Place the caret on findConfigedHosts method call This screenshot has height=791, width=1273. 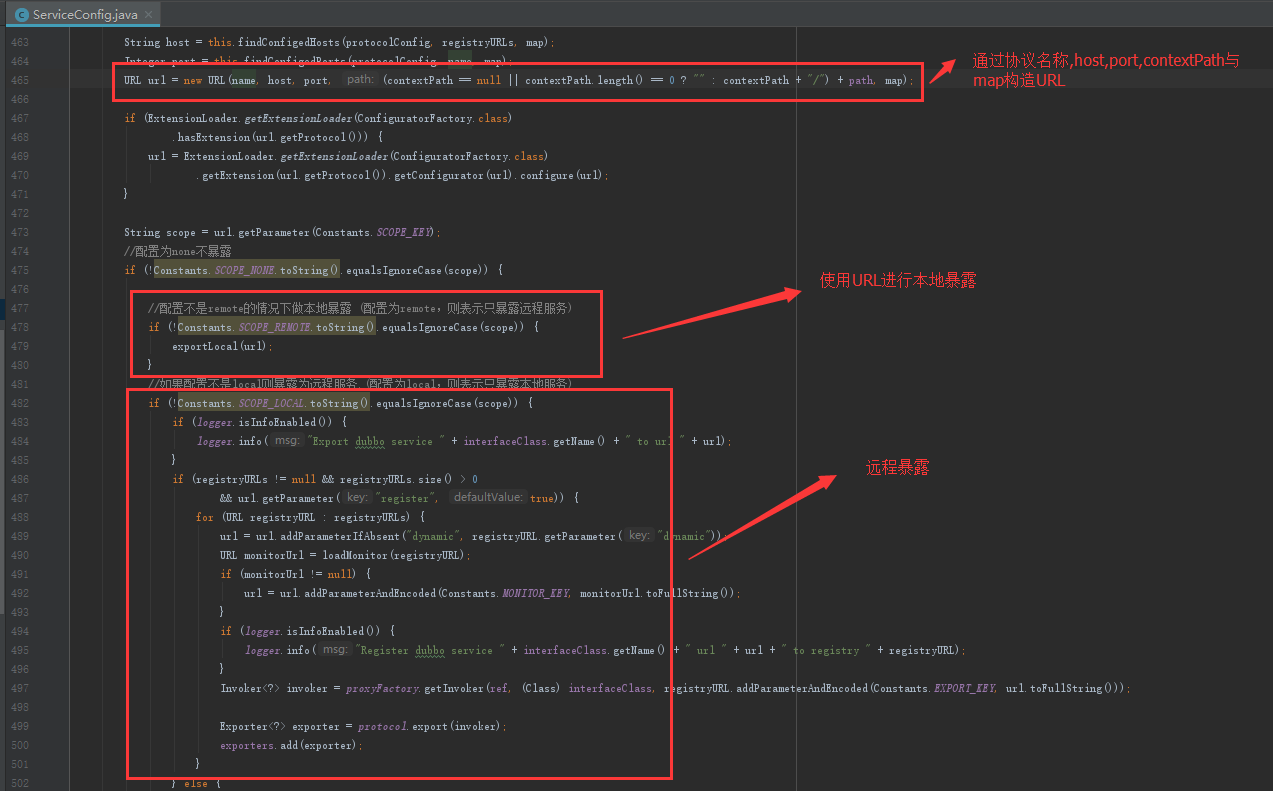point(288,42)
